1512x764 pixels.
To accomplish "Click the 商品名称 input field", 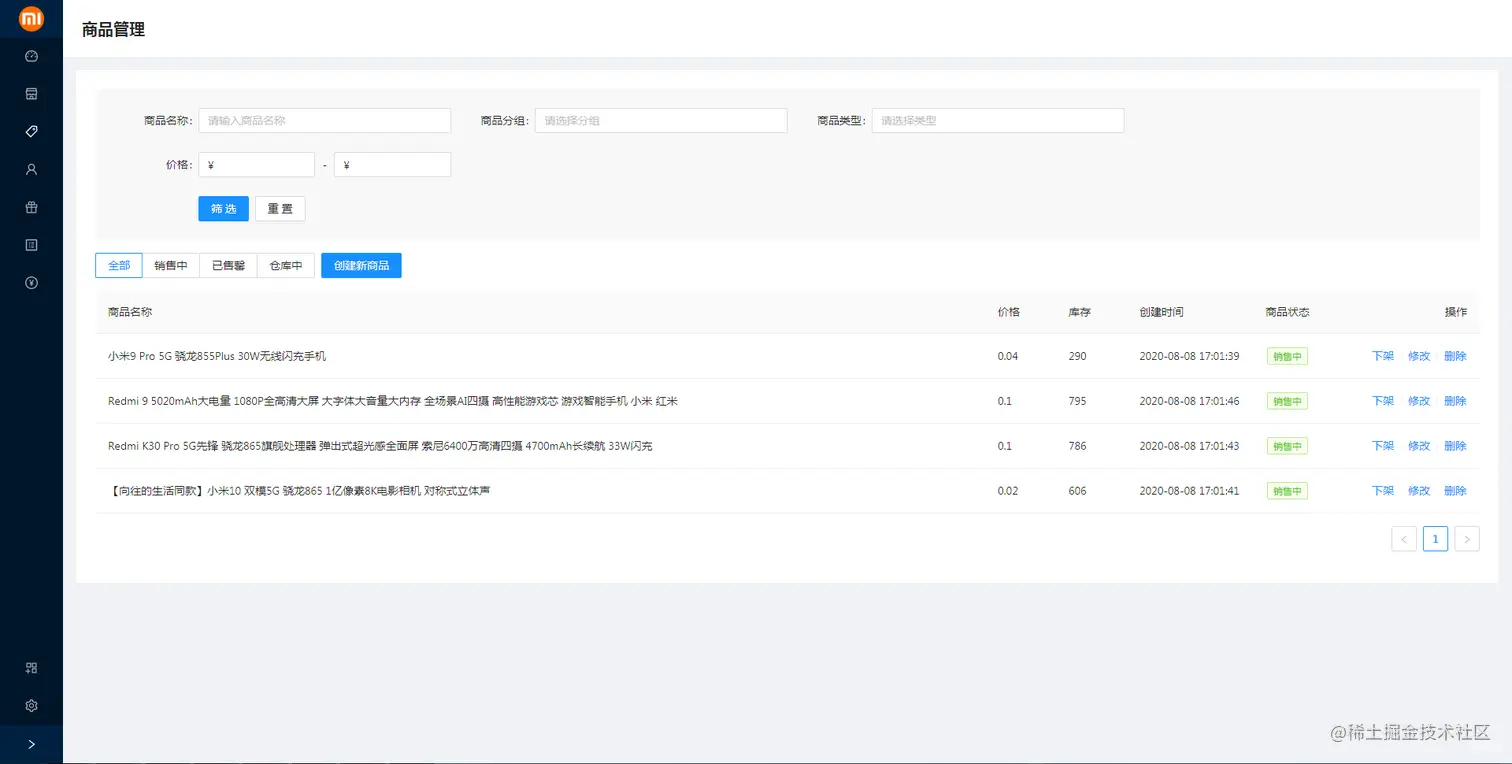I will click(324, 120).
